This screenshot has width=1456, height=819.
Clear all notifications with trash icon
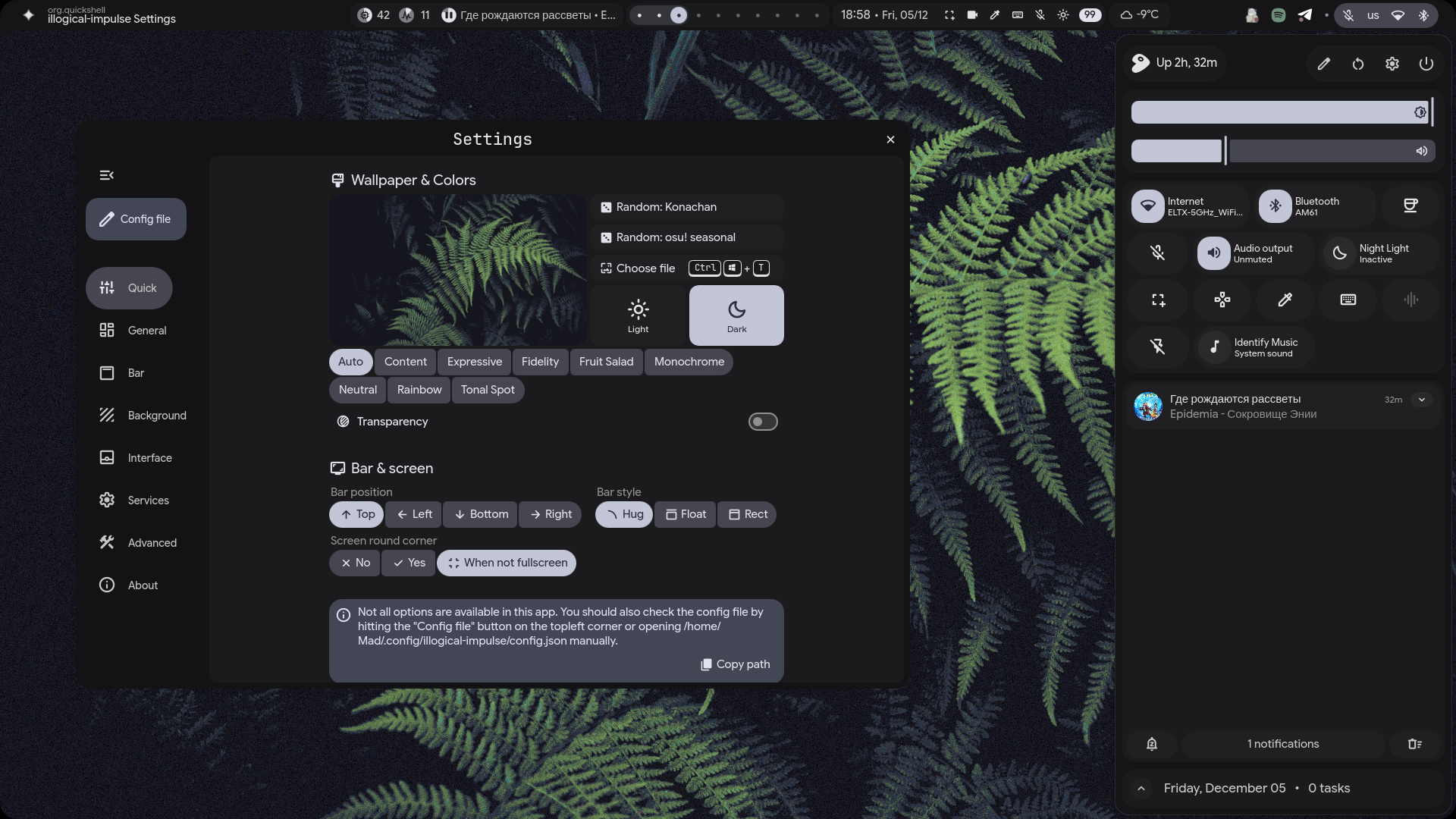[1414, 744]
